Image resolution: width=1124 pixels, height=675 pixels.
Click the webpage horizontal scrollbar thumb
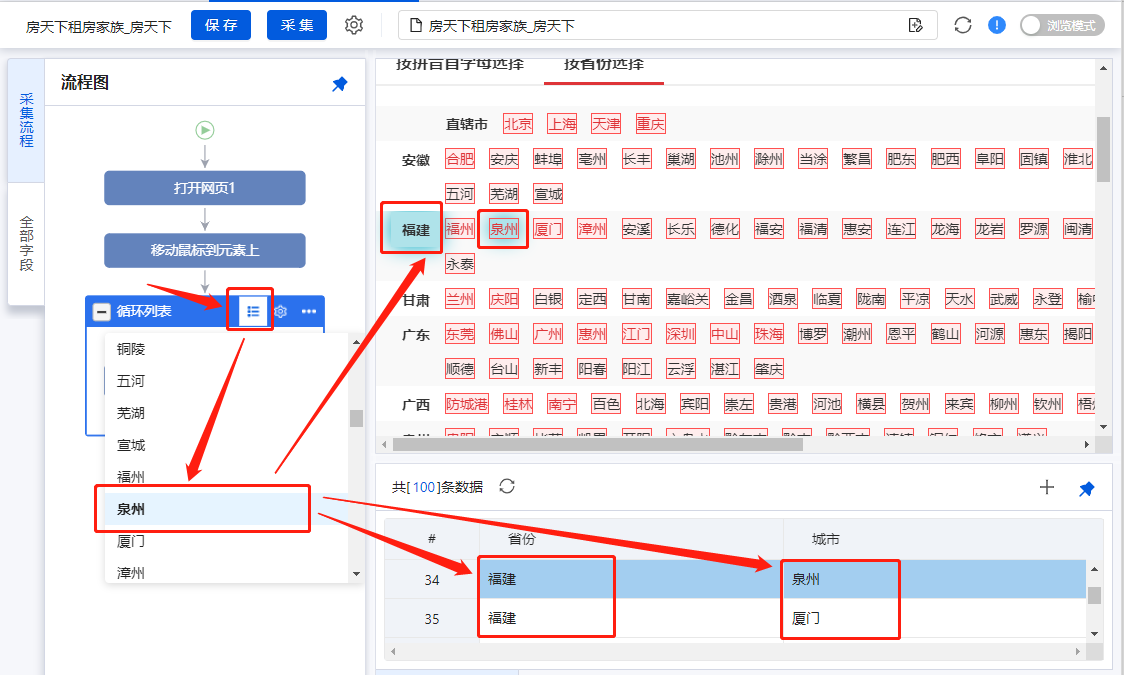click(x=598, y=444)
